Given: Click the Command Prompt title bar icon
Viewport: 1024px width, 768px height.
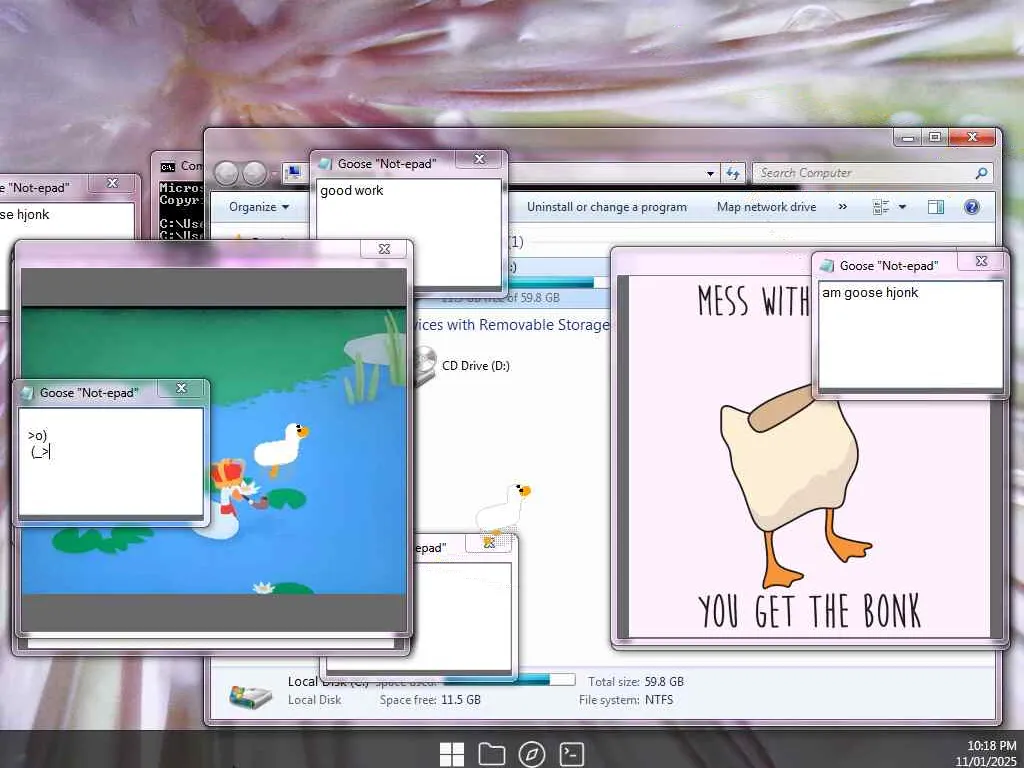Looking at the screenshot, I should coord(168,167).
